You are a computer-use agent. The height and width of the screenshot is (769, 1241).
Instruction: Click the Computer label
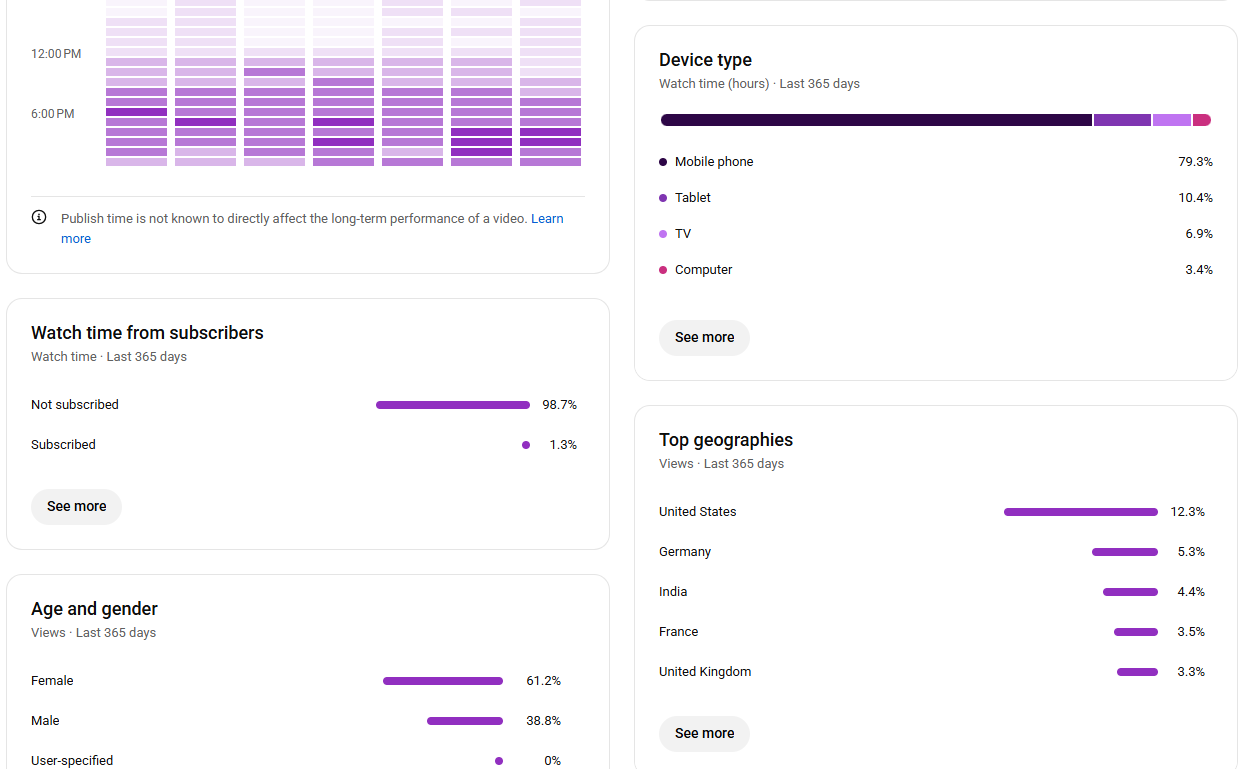click(x=704, y=270)
